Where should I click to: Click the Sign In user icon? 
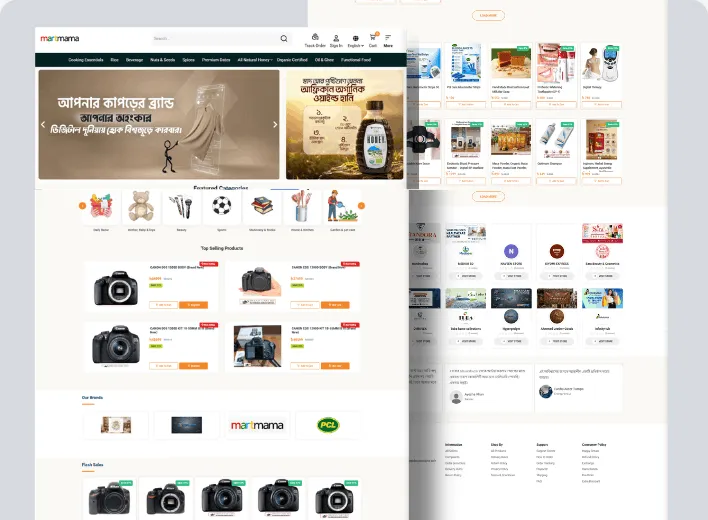click(336, 38)
